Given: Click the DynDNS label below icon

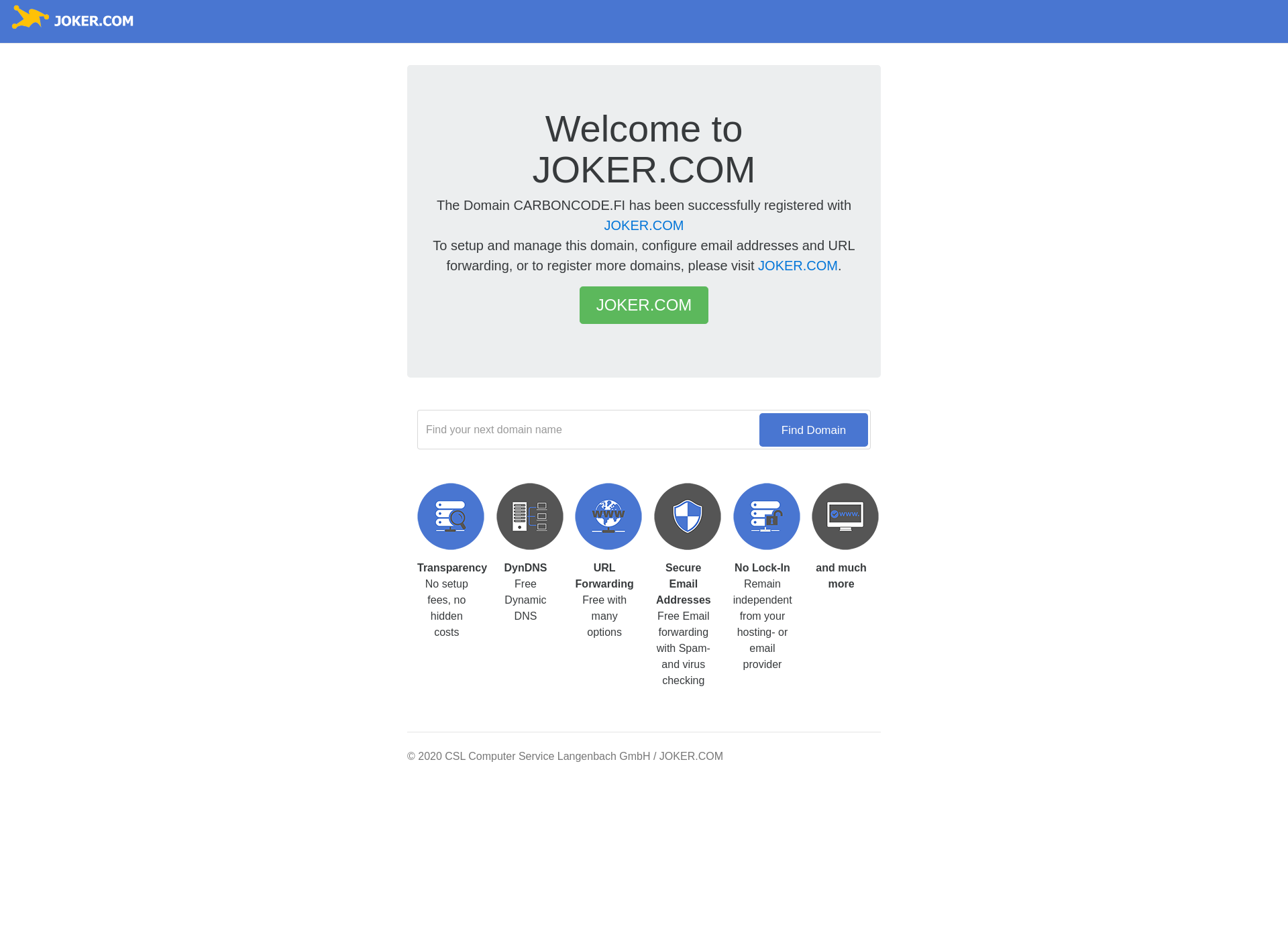Looking at the screenshot, I should pyautogui.click(x=524, y=568).
